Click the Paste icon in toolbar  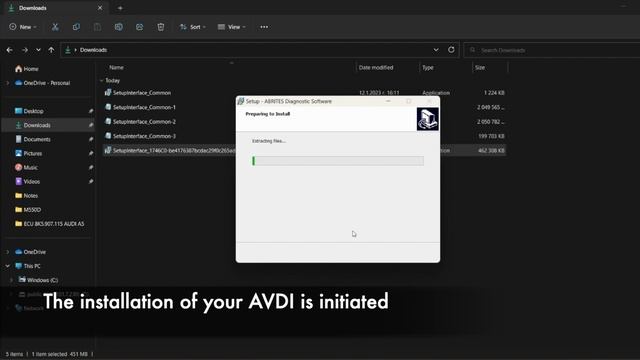pyautogui.click(x=97, y=27)
